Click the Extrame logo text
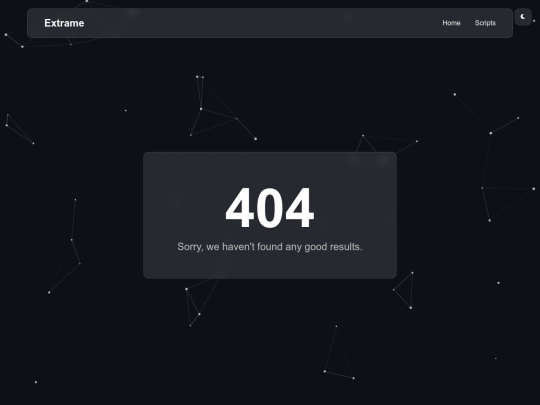Screen dimensions: 540x405 [x=64, y=23]
